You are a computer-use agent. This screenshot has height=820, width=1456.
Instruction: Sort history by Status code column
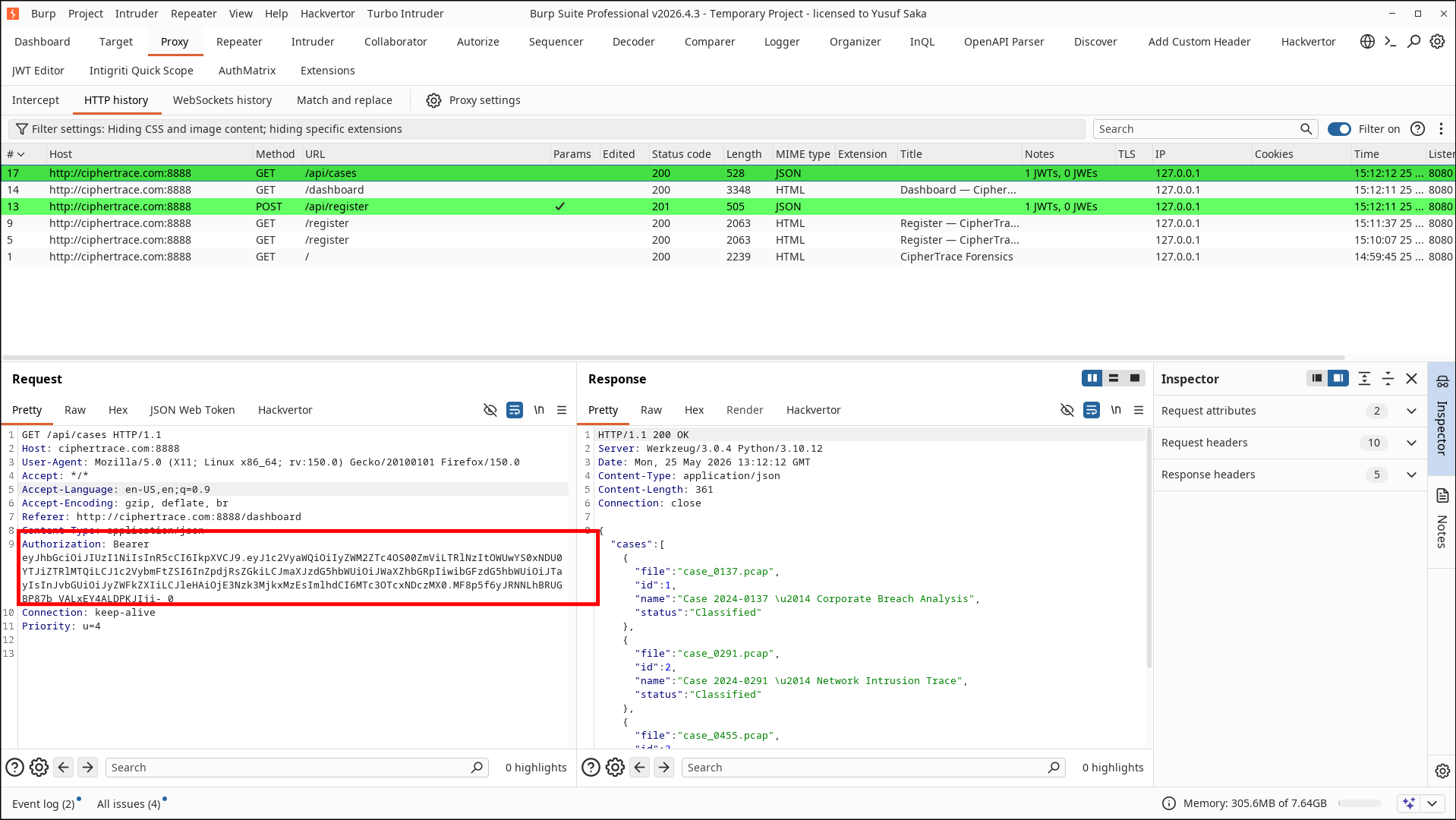(x=681, y=154)
